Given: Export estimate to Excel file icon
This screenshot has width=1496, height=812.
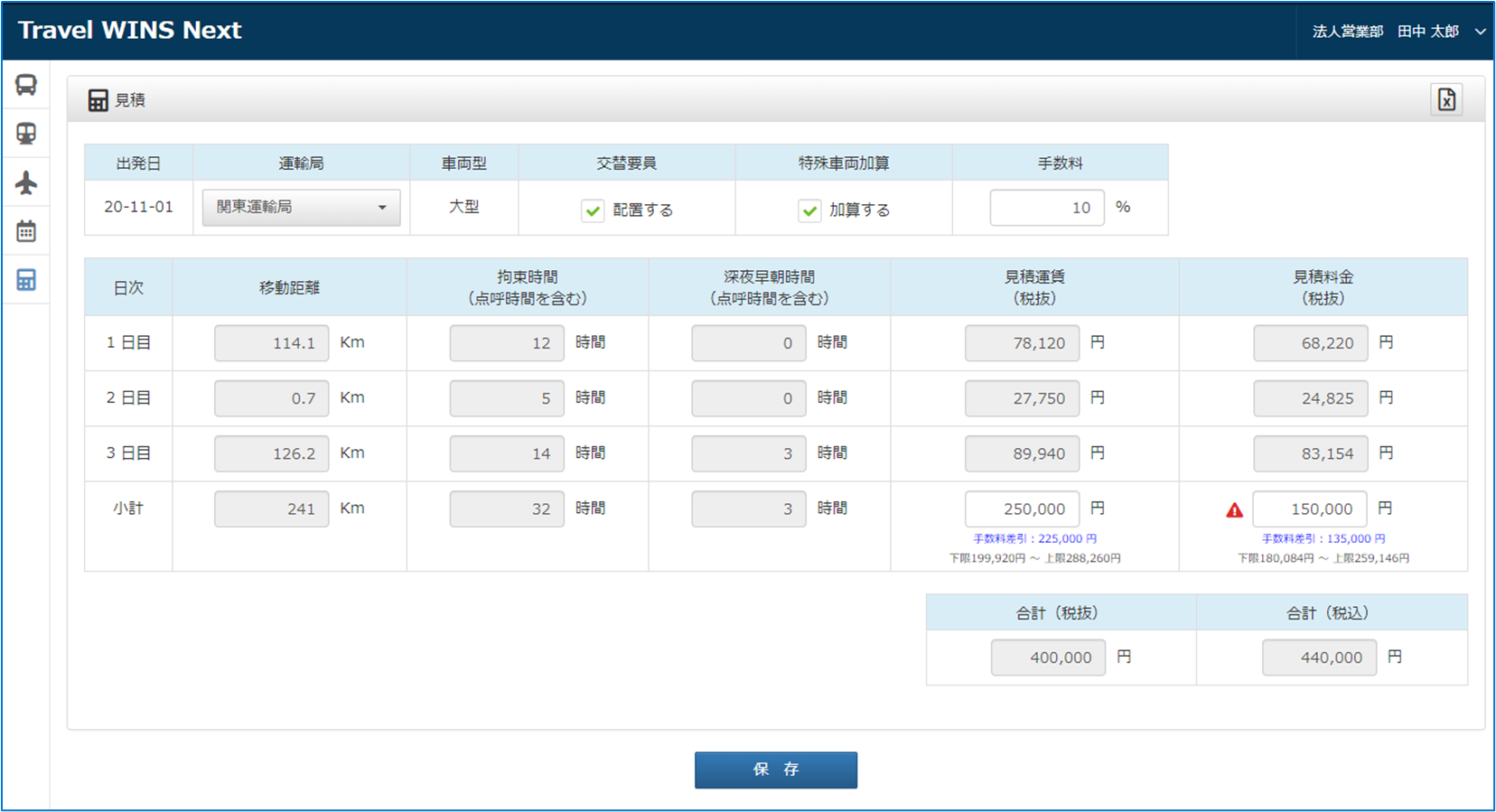Looking at the screenshot, I should [1446, 99].
